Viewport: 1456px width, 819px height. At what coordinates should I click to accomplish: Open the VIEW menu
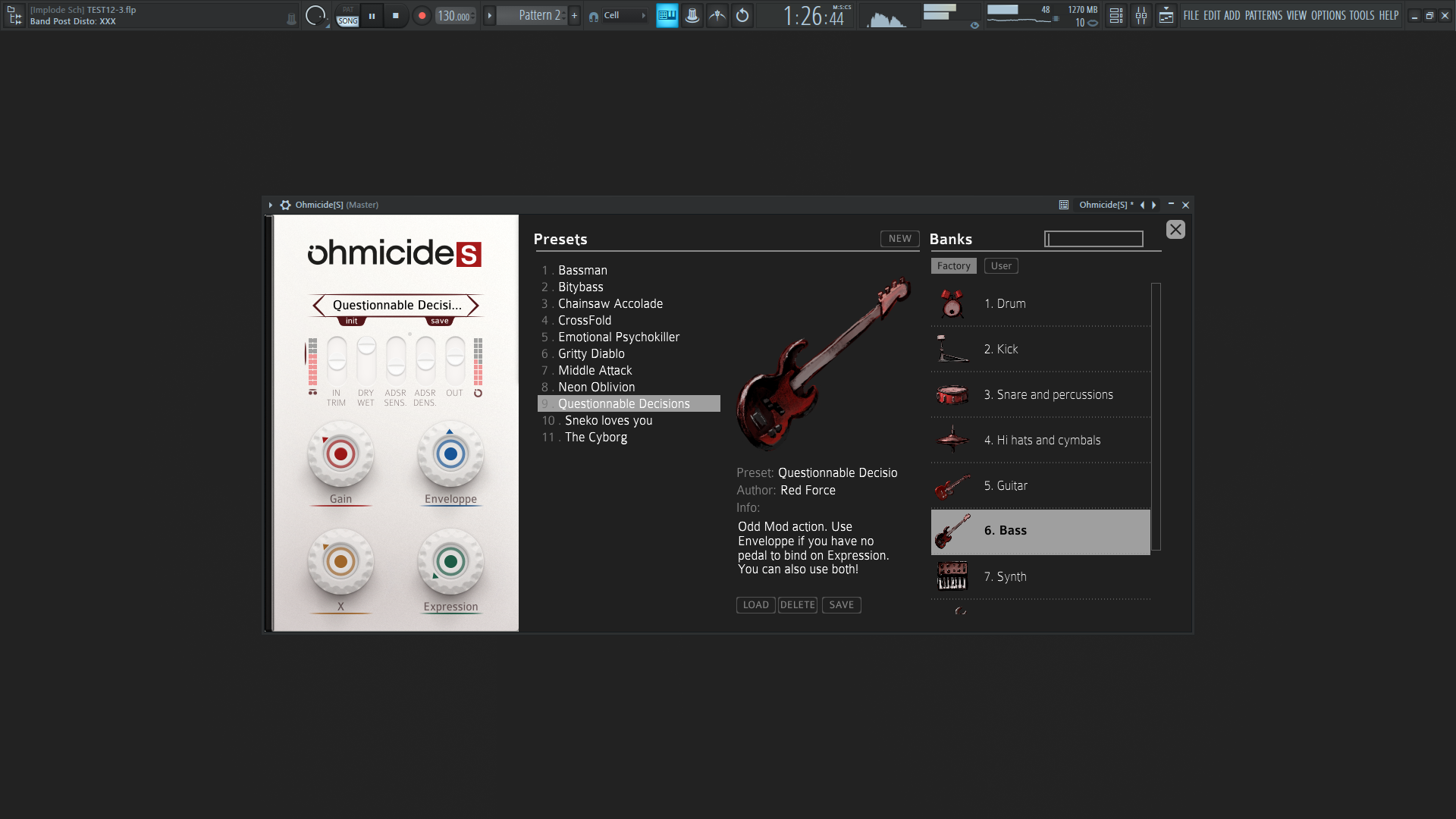coord(1296,15)
